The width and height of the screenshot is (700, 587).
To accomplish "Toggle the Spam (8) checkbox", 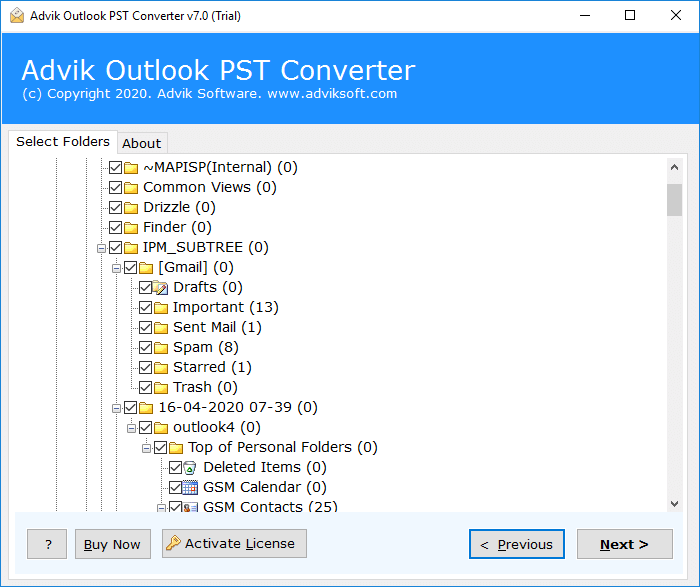I will (x=146, y=348).
